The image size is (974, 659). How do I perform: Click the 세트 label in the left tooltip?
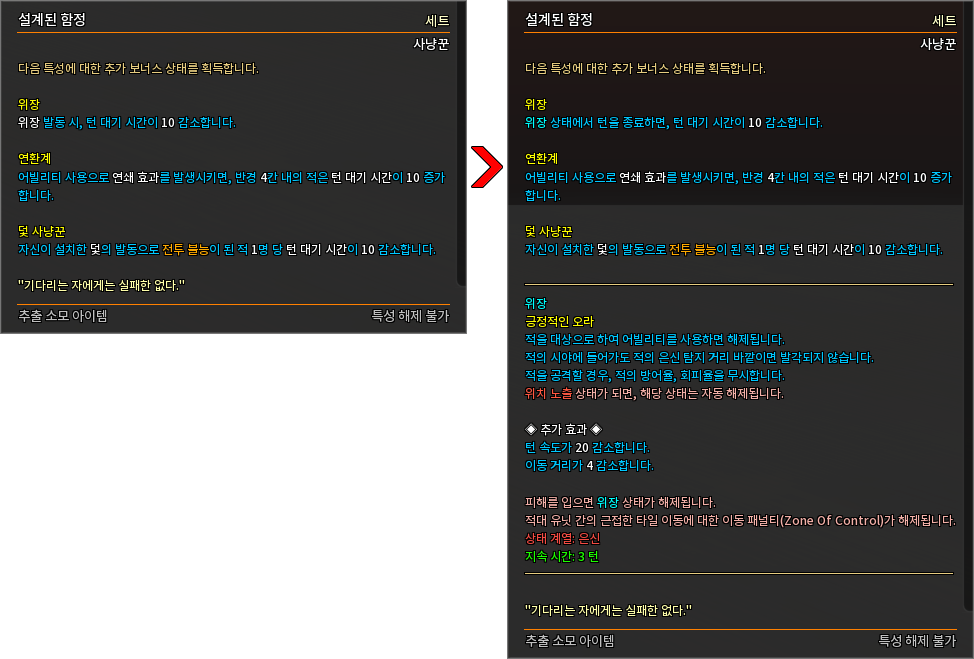(437, 21)
